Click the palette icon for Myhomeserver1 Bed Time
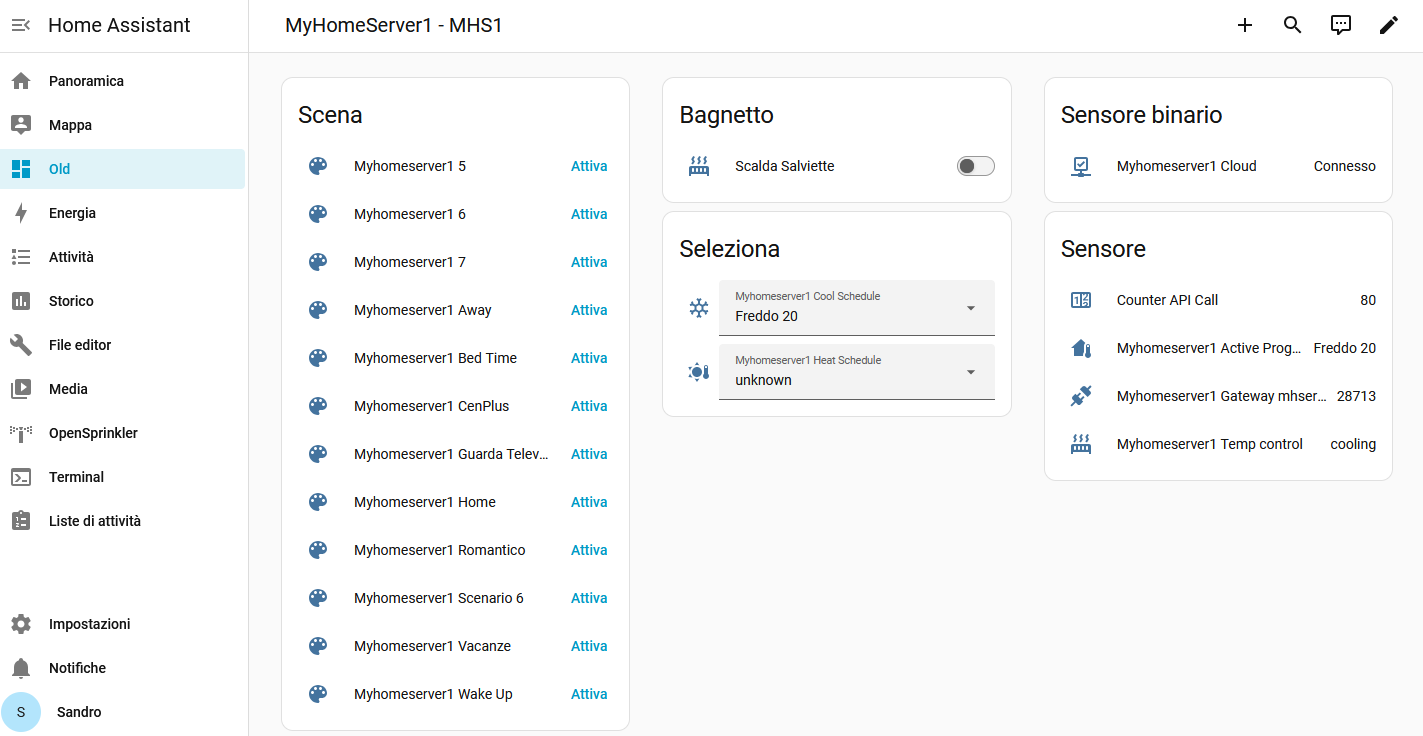 coord(318,358)
